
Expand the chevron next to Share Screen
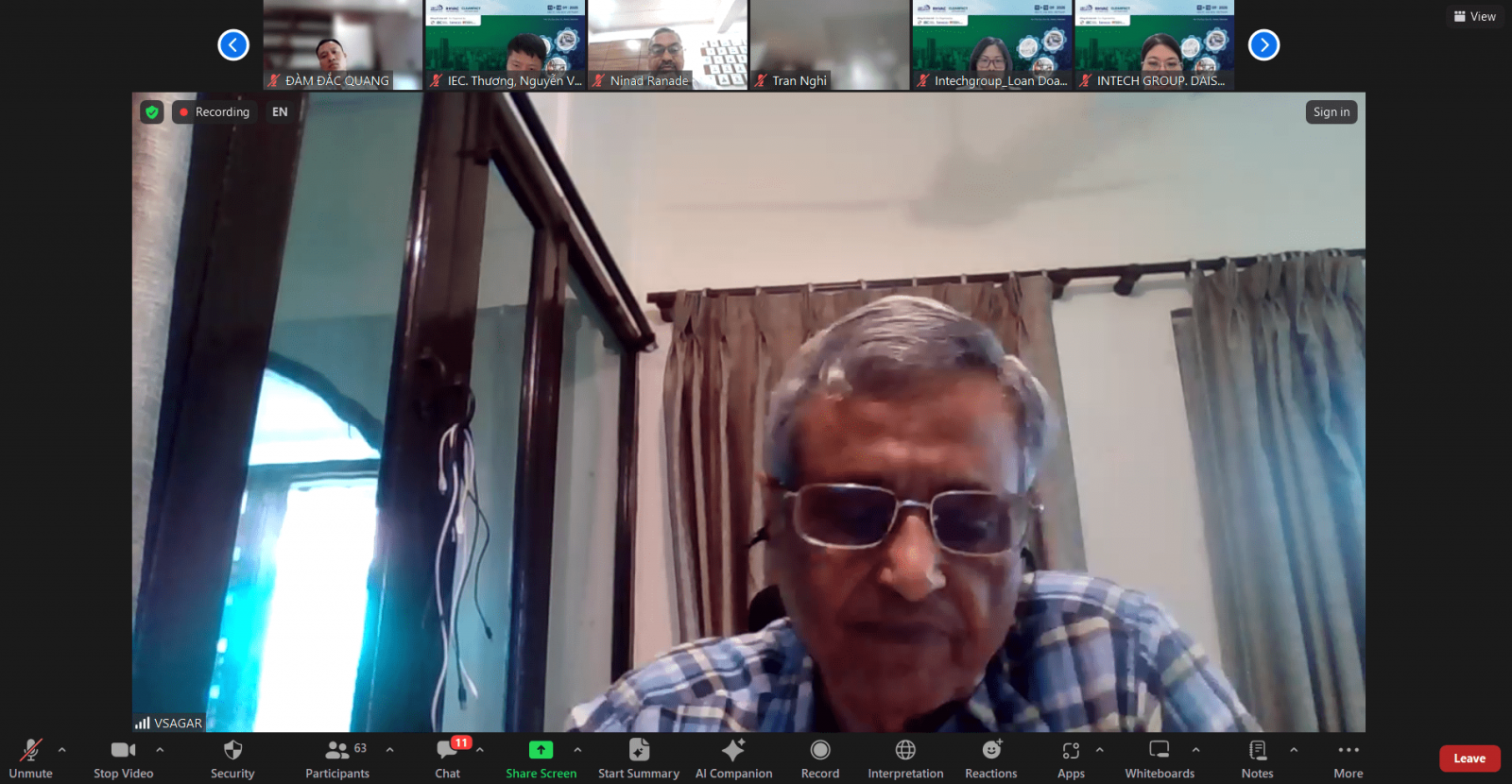[x=577, y=750]
